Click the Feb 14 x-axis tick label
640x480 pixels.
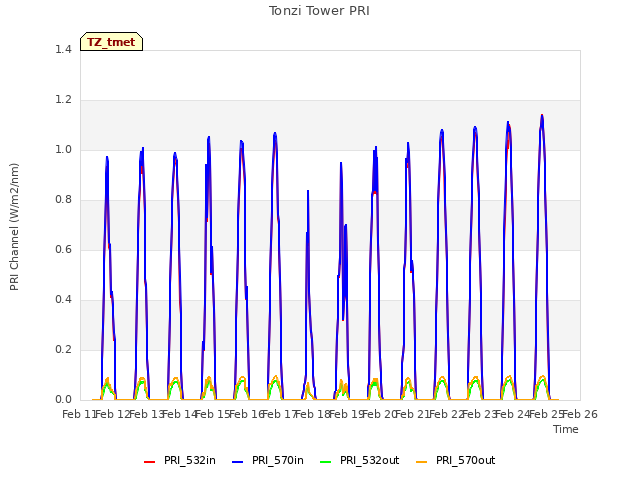(x=180, y=414)
